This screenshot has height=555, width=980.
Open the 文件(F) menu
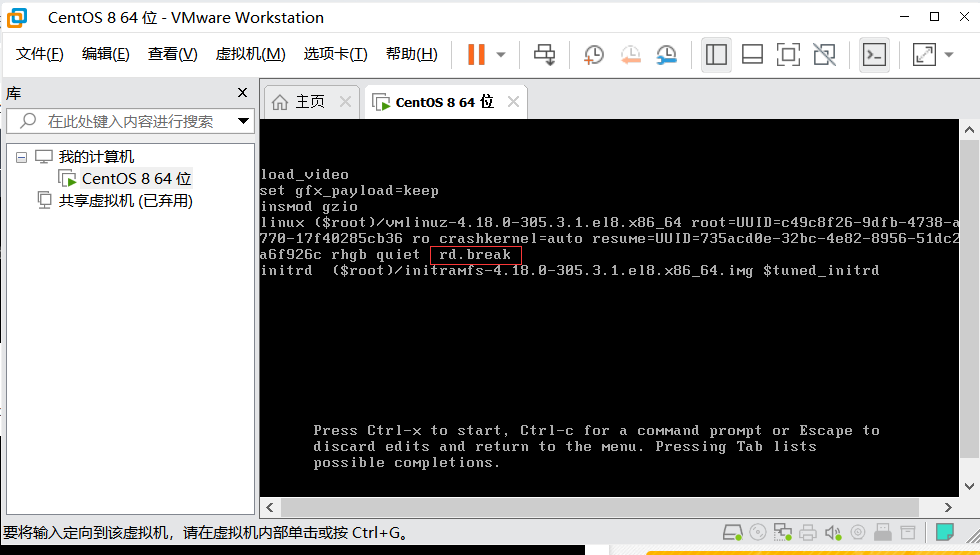(x=39, y=54)
